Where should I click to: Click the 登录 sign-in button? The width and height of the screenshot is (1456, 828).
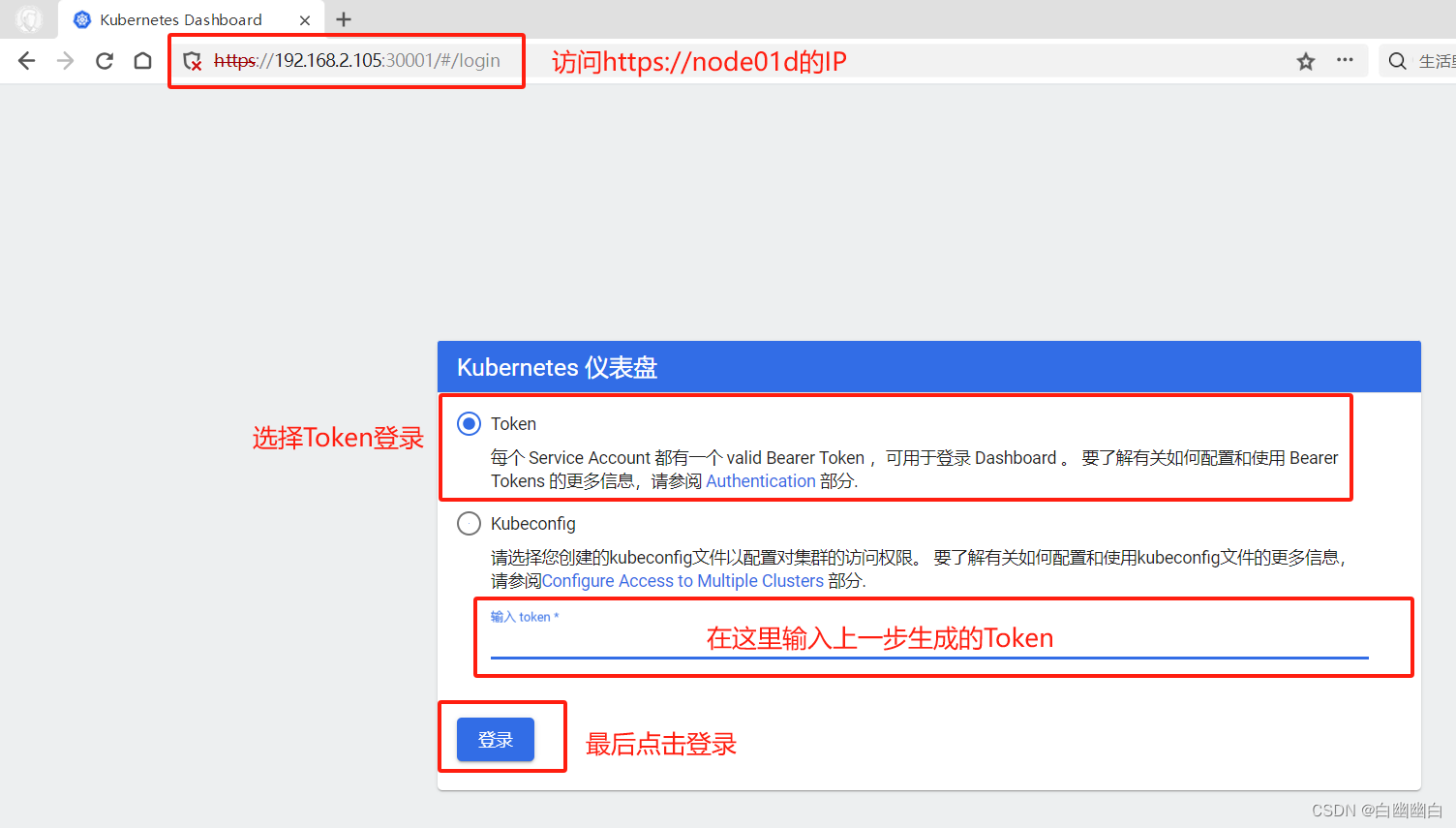point(496,740)
